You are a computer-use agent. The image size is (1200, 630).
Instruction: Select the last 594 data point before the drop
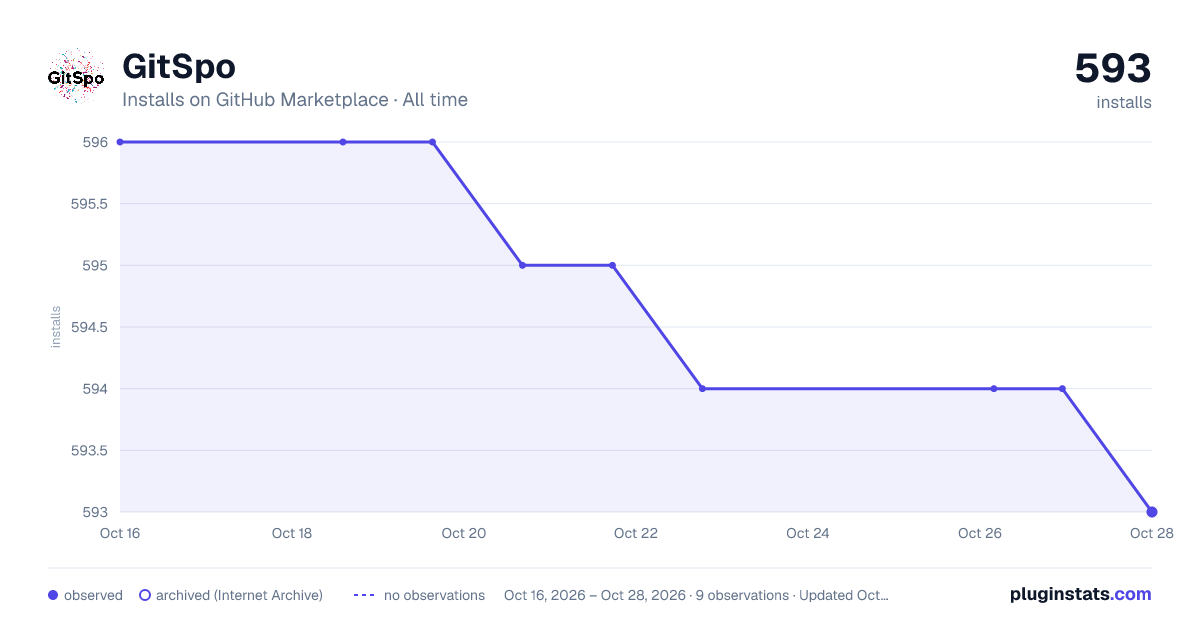point(1062,388)
